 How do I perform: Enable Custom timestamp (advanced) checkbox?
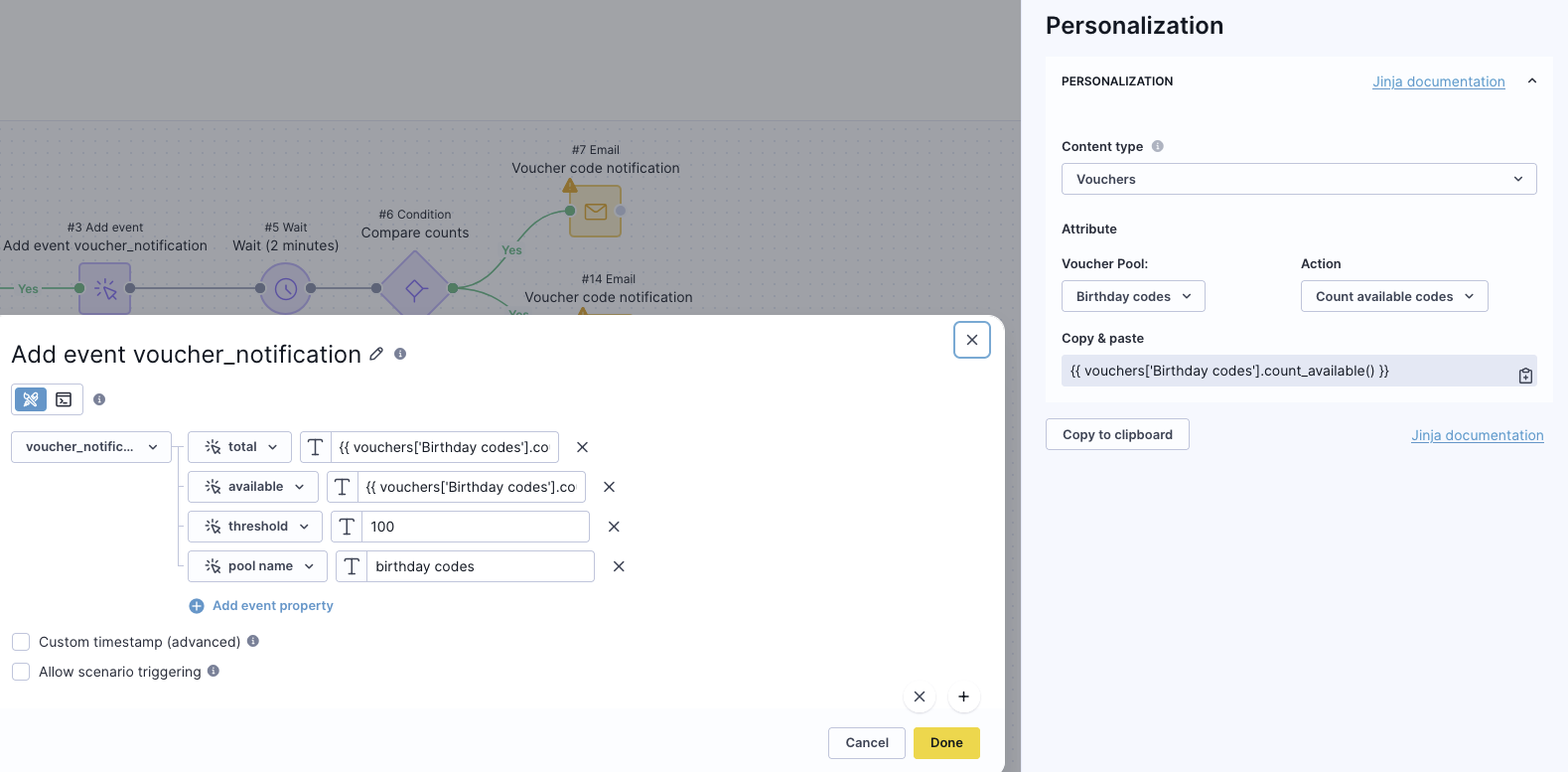coord(21,642)
